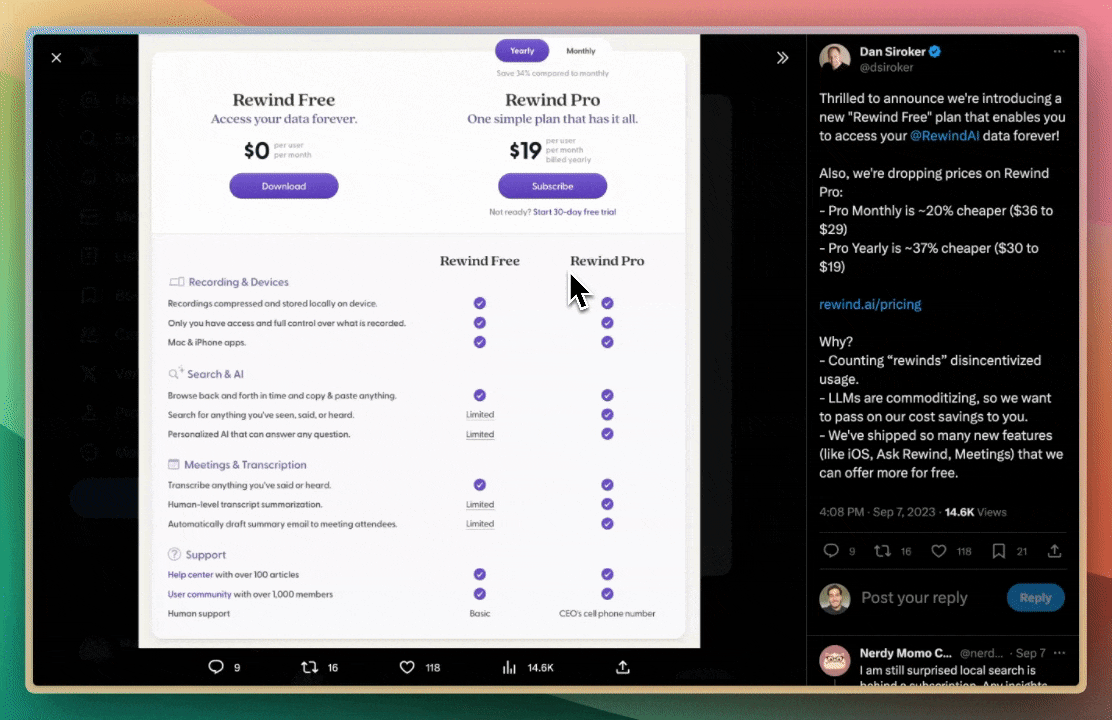Switch to Monthly billing

click(581, 51)
